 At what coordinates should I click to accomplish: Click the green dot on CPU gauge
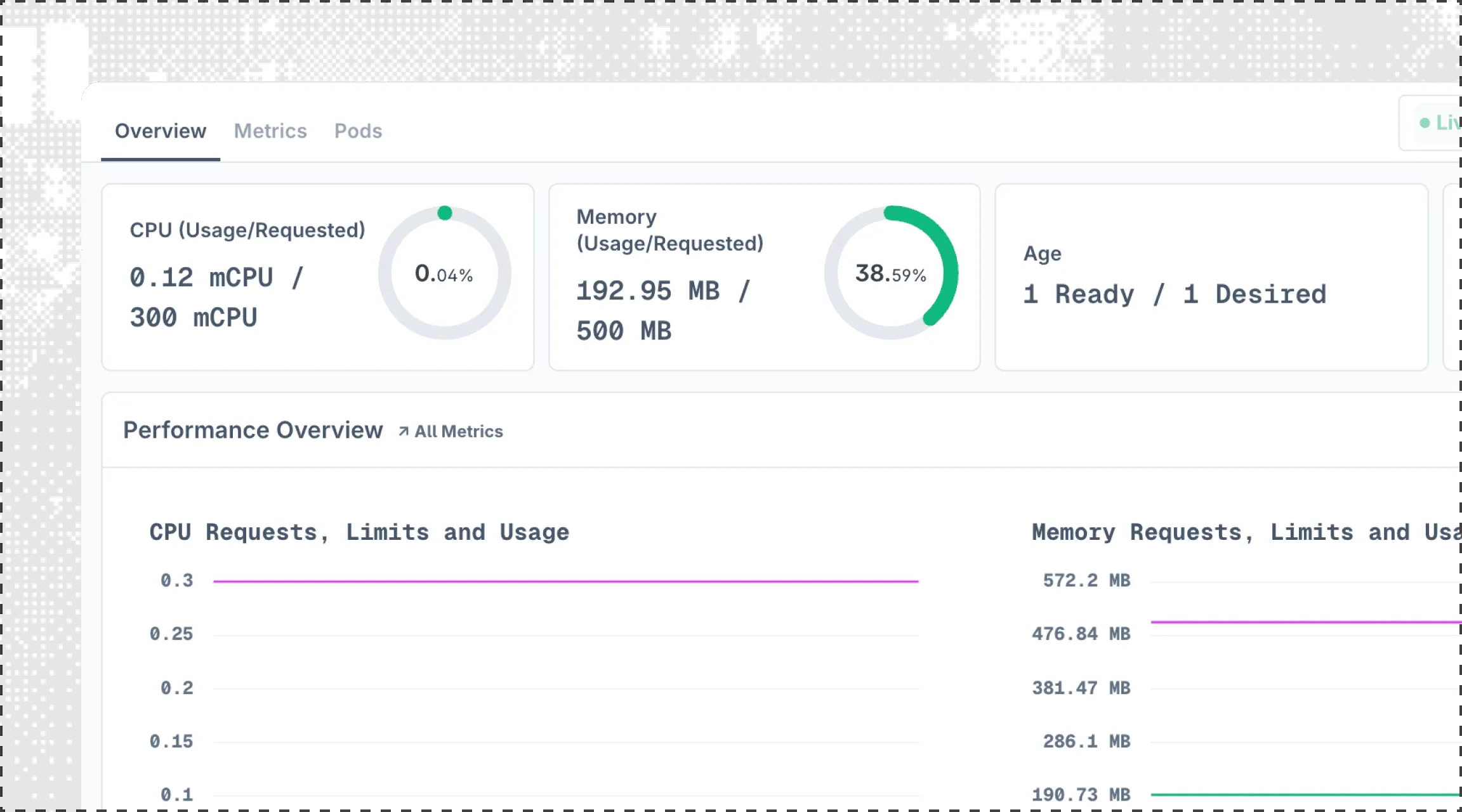coord(445,213)
